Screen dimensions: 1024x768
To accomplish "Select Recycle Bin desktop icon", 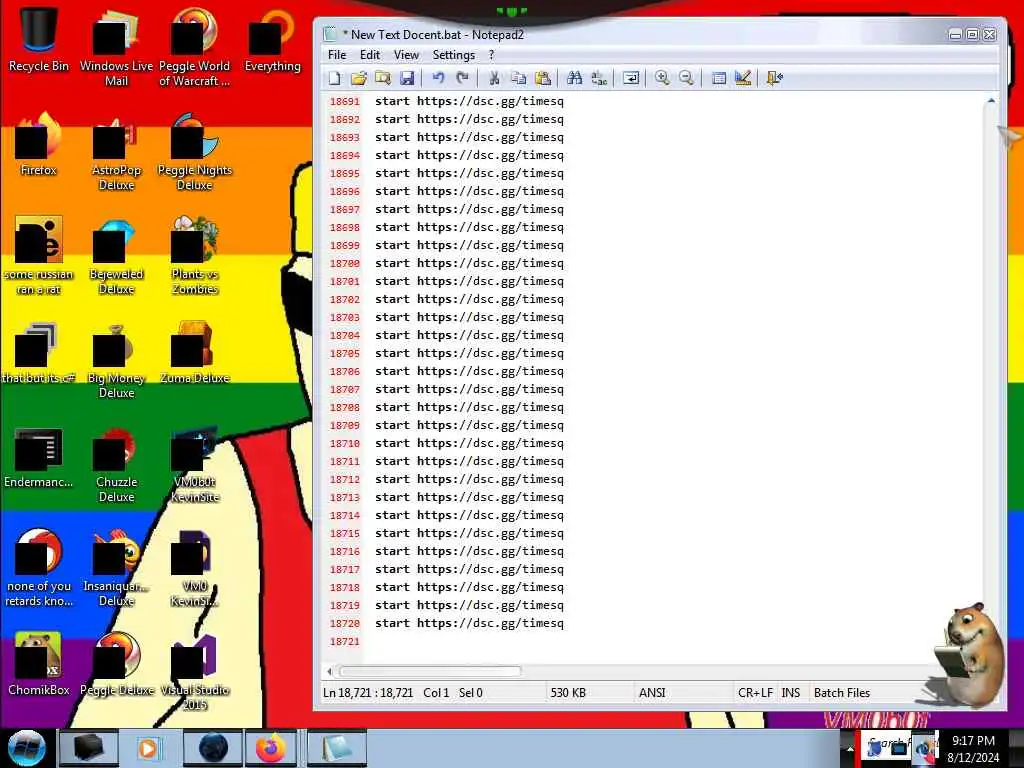I will pyautogui.click(x=39, y=39).
